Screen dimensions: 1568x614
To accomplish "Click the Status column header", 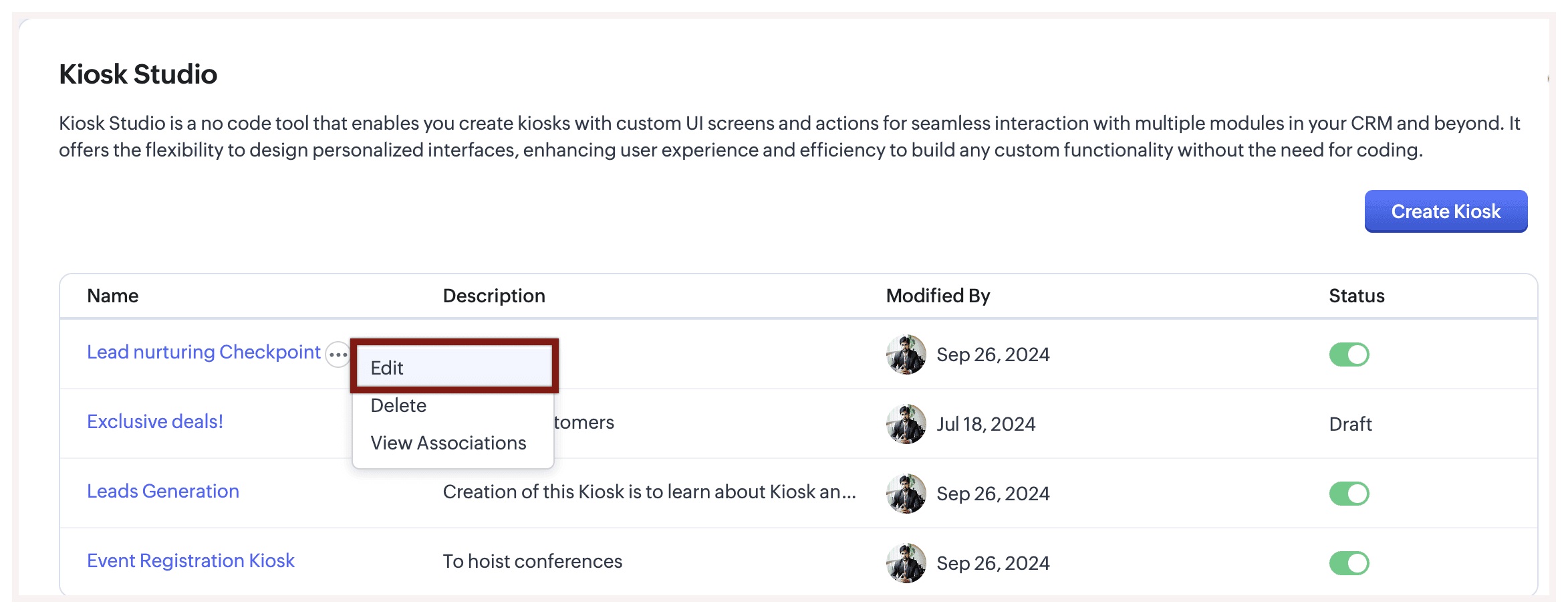I will [x=1356, y=296].
